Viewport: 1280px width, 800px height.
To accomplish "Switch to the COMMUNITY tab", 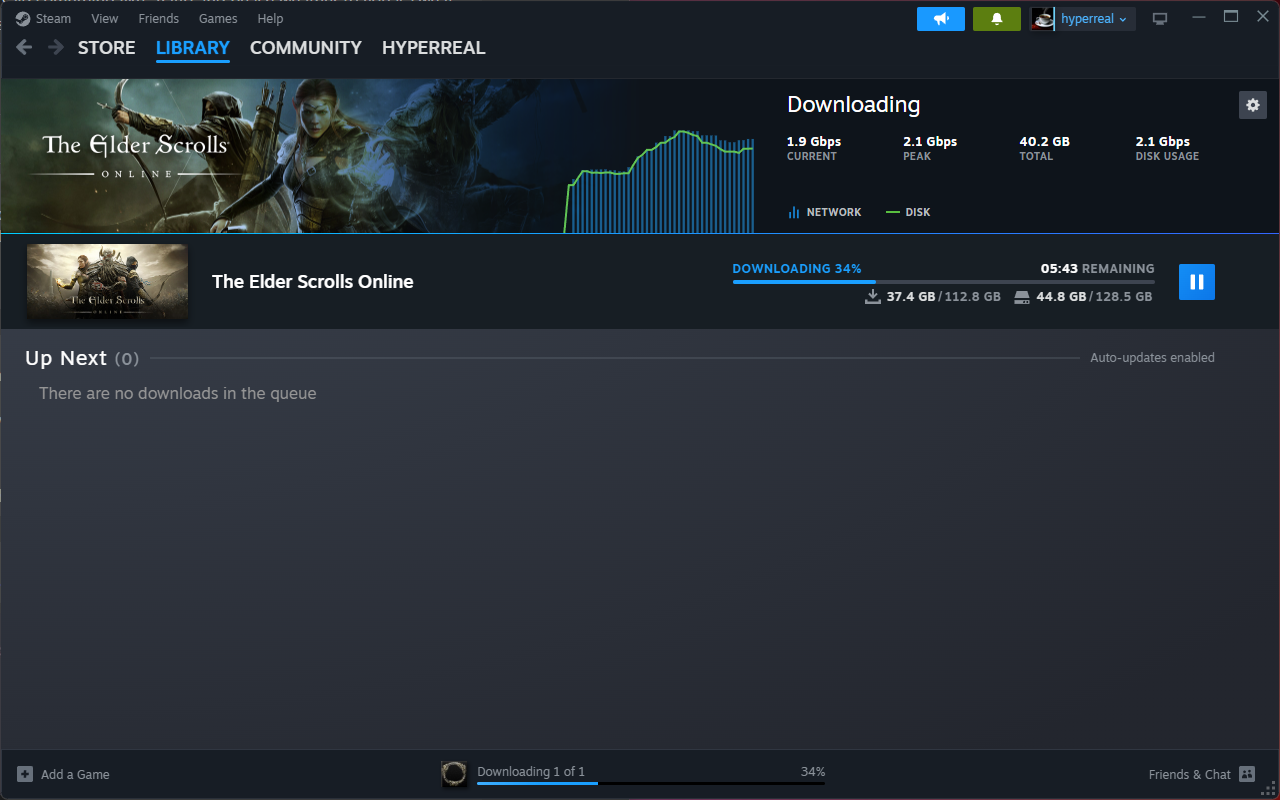I will click(305, 47).
